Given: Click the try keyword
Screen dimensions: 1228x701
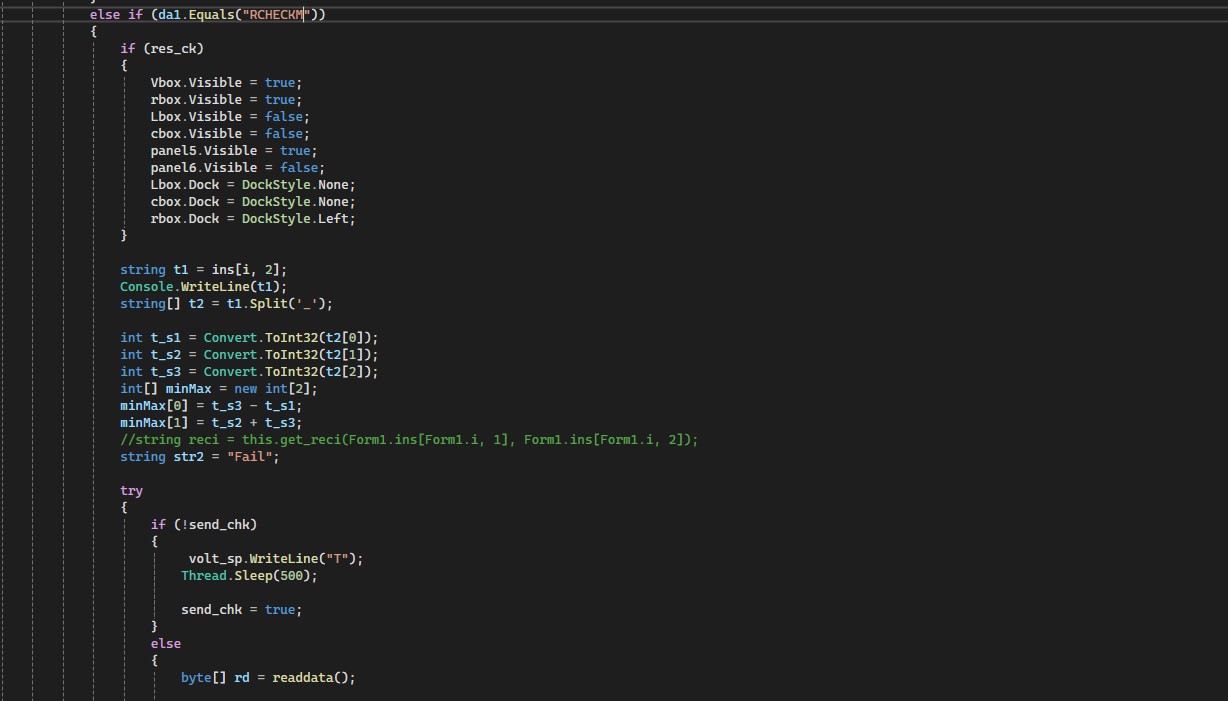Looking at the screenshot, I should click(x=131, y=490).
